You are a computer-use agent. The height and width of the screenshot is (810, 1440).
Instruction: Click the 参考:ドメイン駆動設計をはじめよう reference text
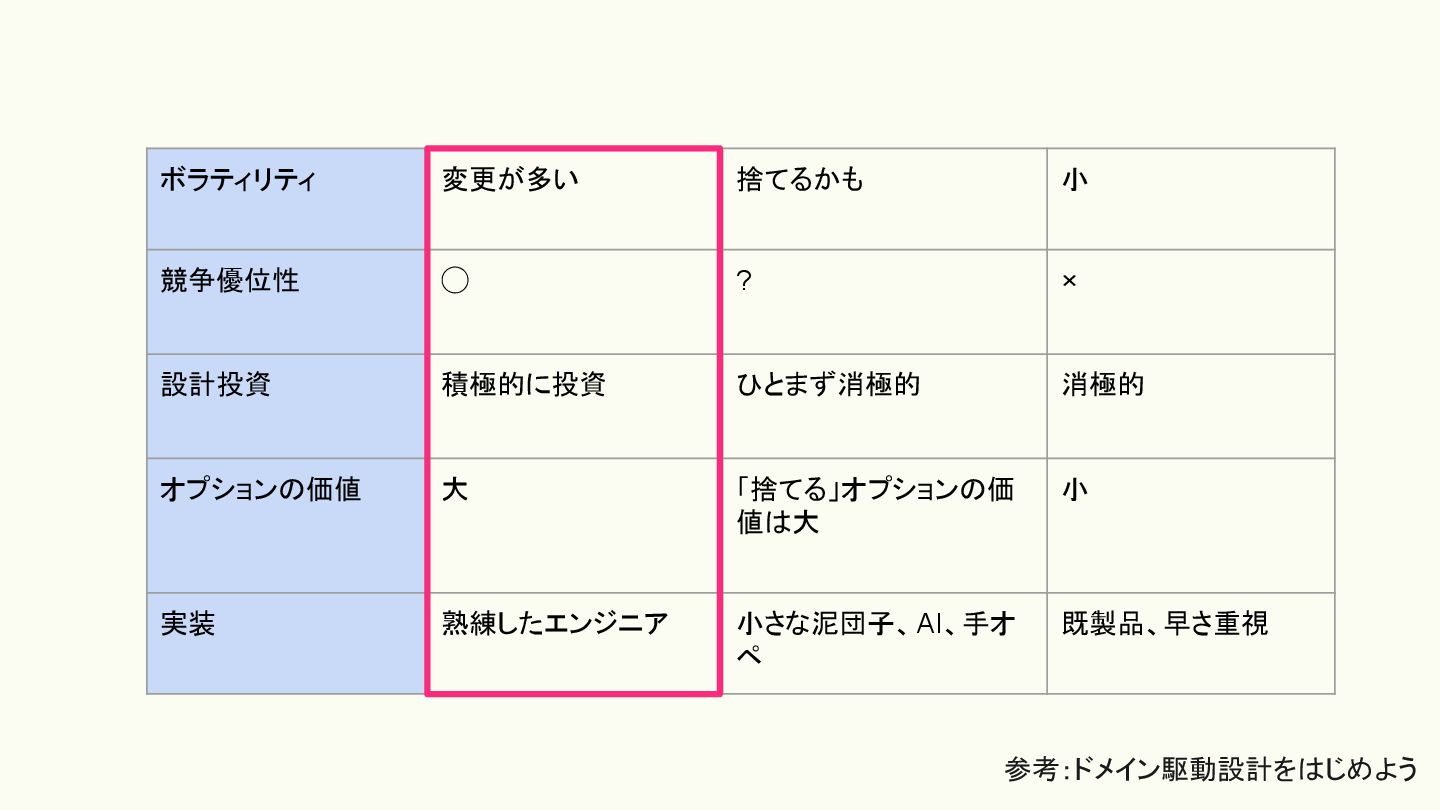tap(1211, 769)
